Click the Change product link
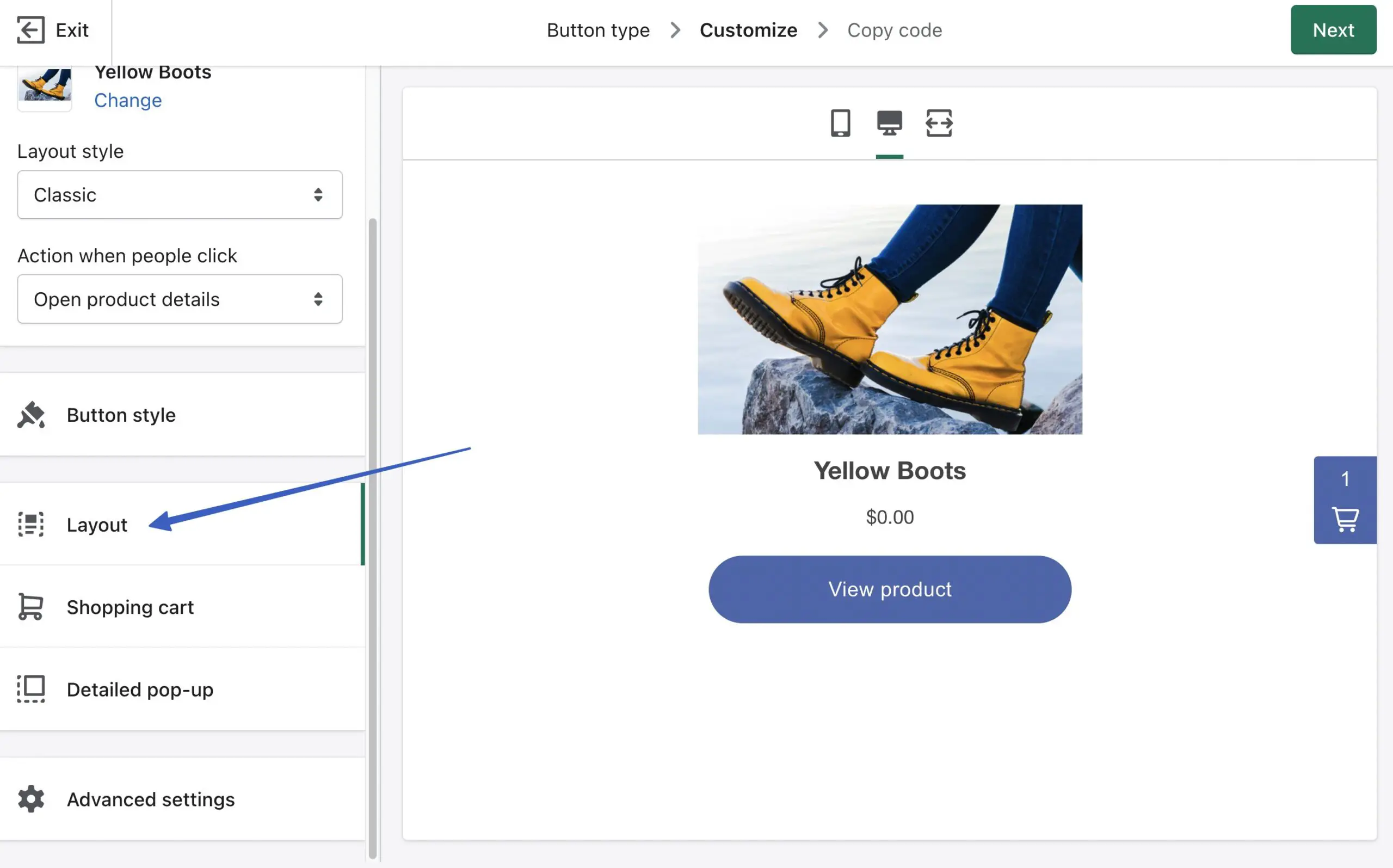The height and width of the screenshot is (868, 1393). point(128,101)
